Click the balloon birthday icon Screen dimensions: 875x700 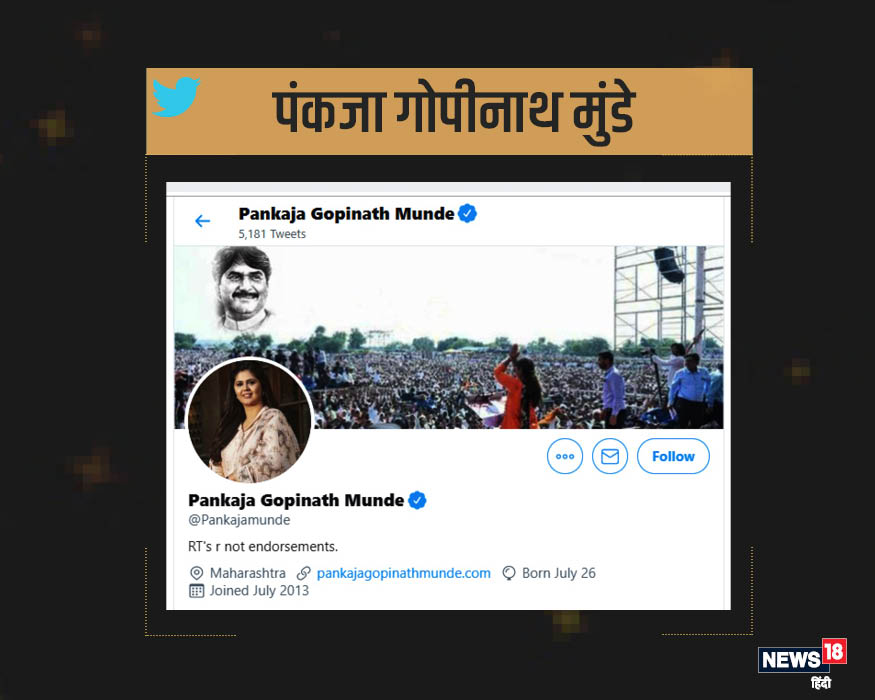tap(508, 573)
